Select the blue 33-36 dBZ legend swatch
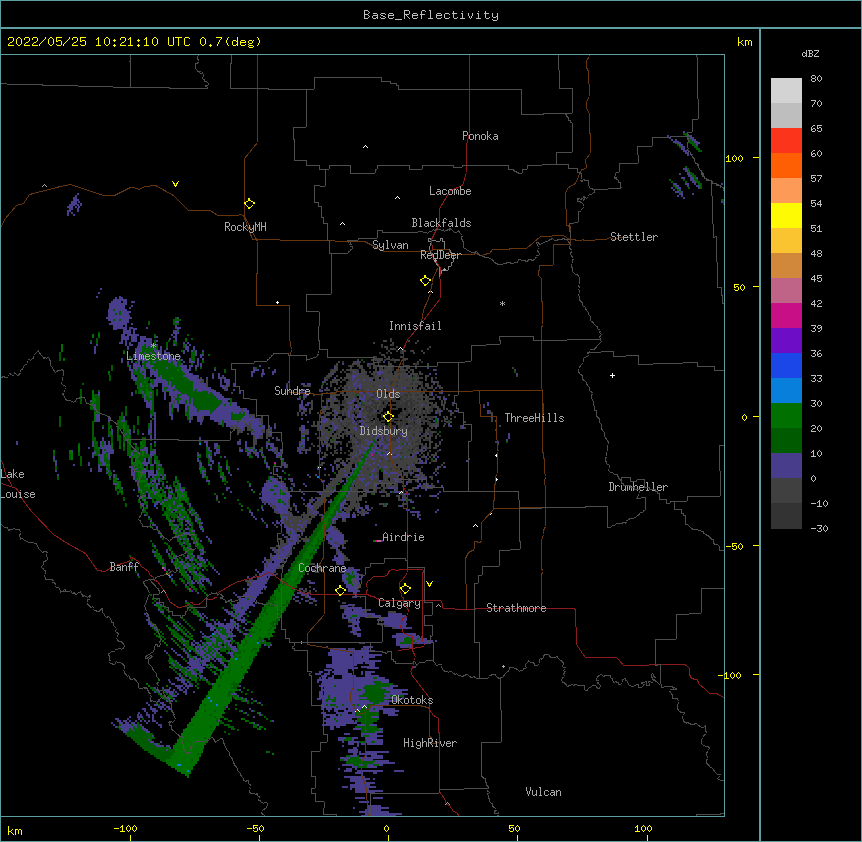The width and height of the screenshot is (862, 842). pyautogui.click(x=786, y=365)
